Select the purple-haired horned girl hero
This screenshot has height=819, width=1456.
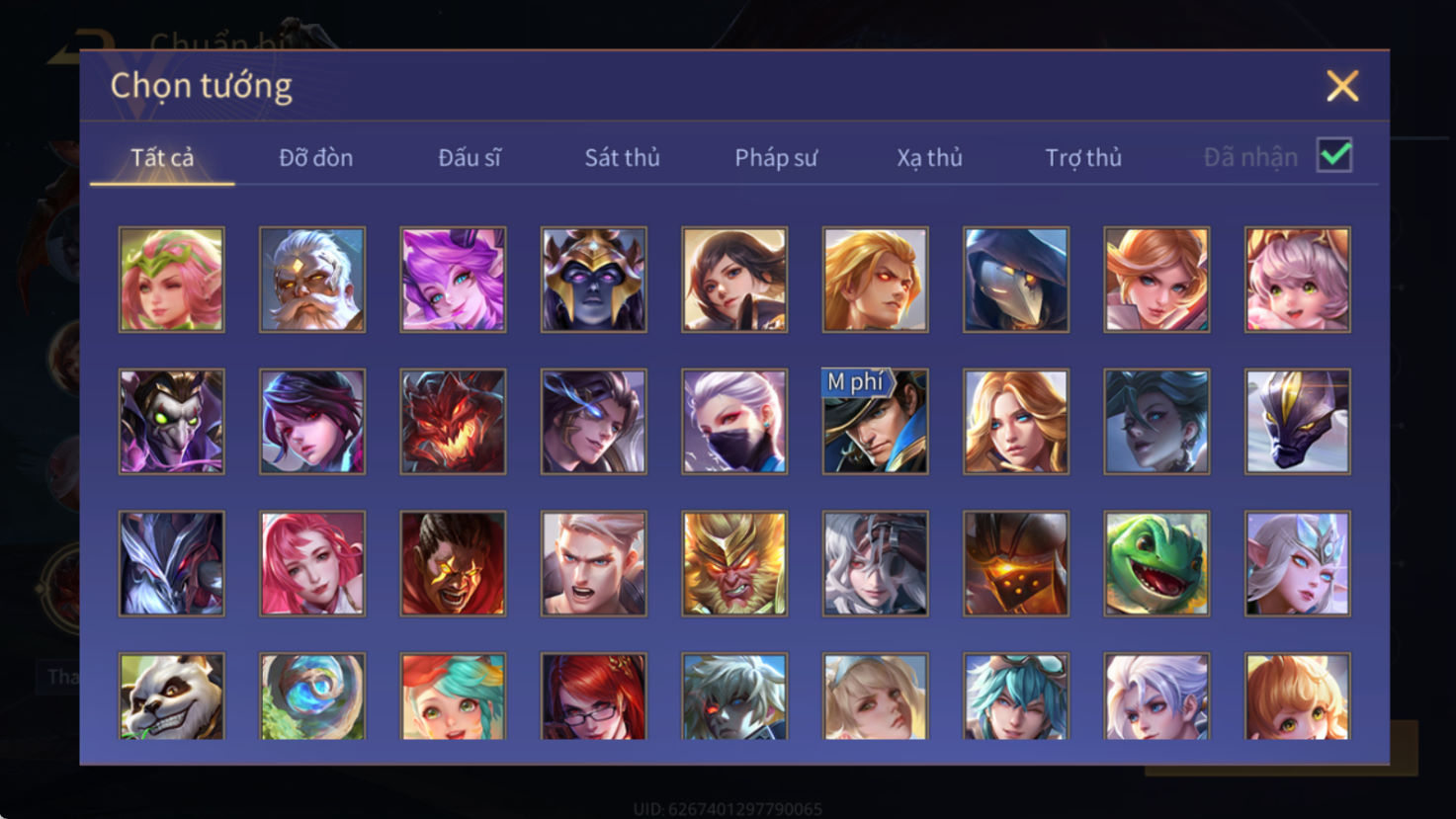pyautogui.click(x=453, y=280)
